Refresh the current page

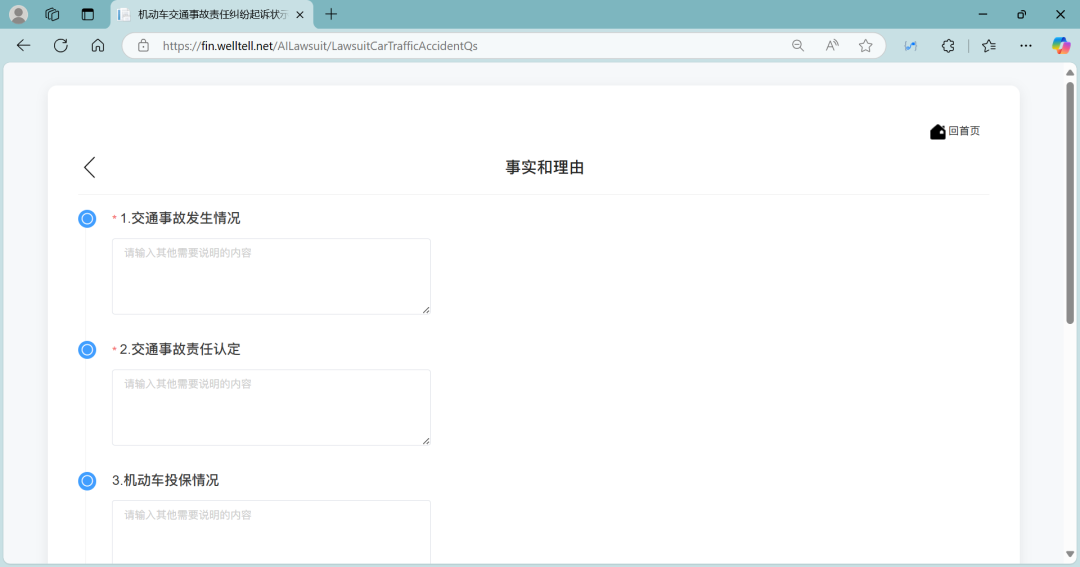click(x=61, y=45)
